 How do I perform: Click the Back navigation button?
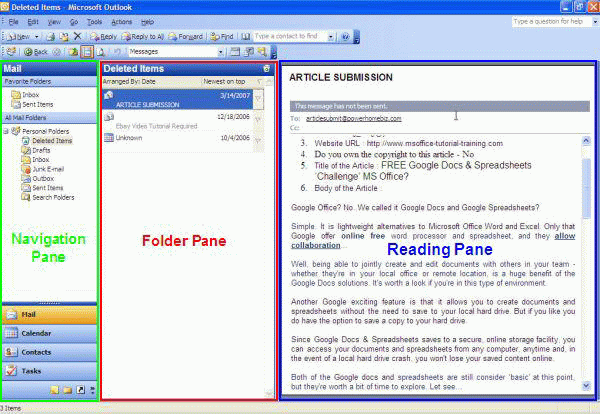point(36,52)
